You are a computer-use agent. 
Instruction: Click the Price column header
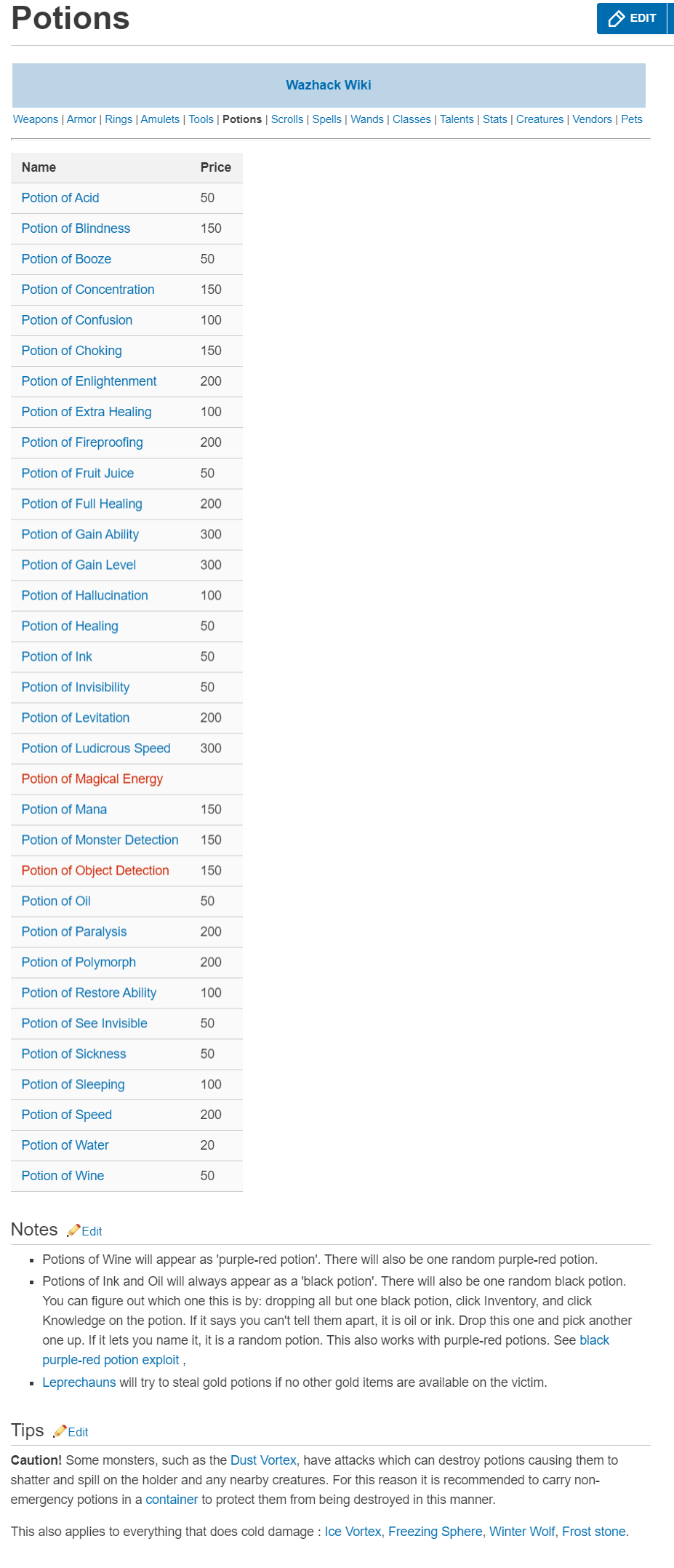coord(216,167)
